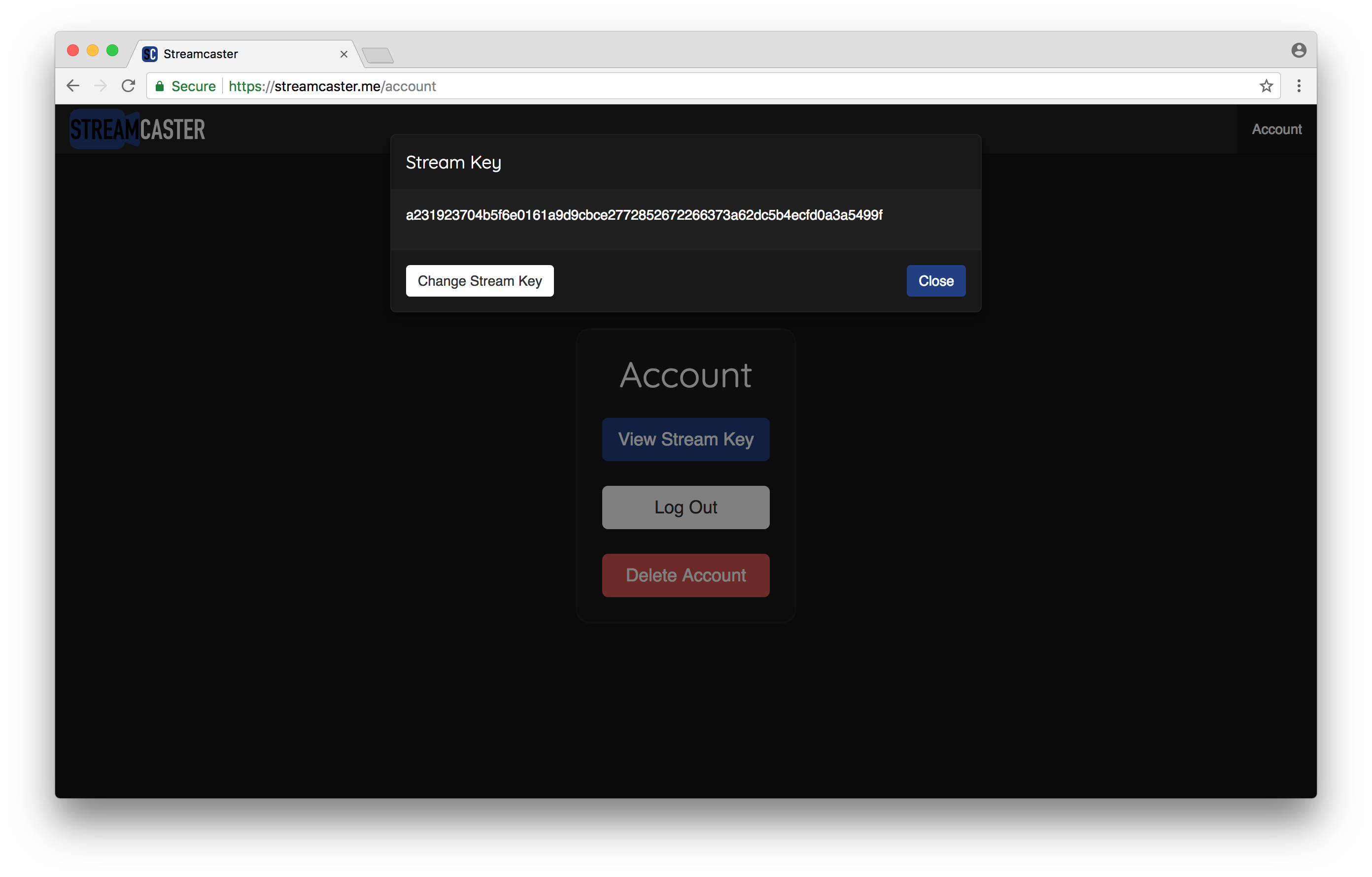Click the browser forward arrow
The image size is (1372, 877).
(100, 86)
